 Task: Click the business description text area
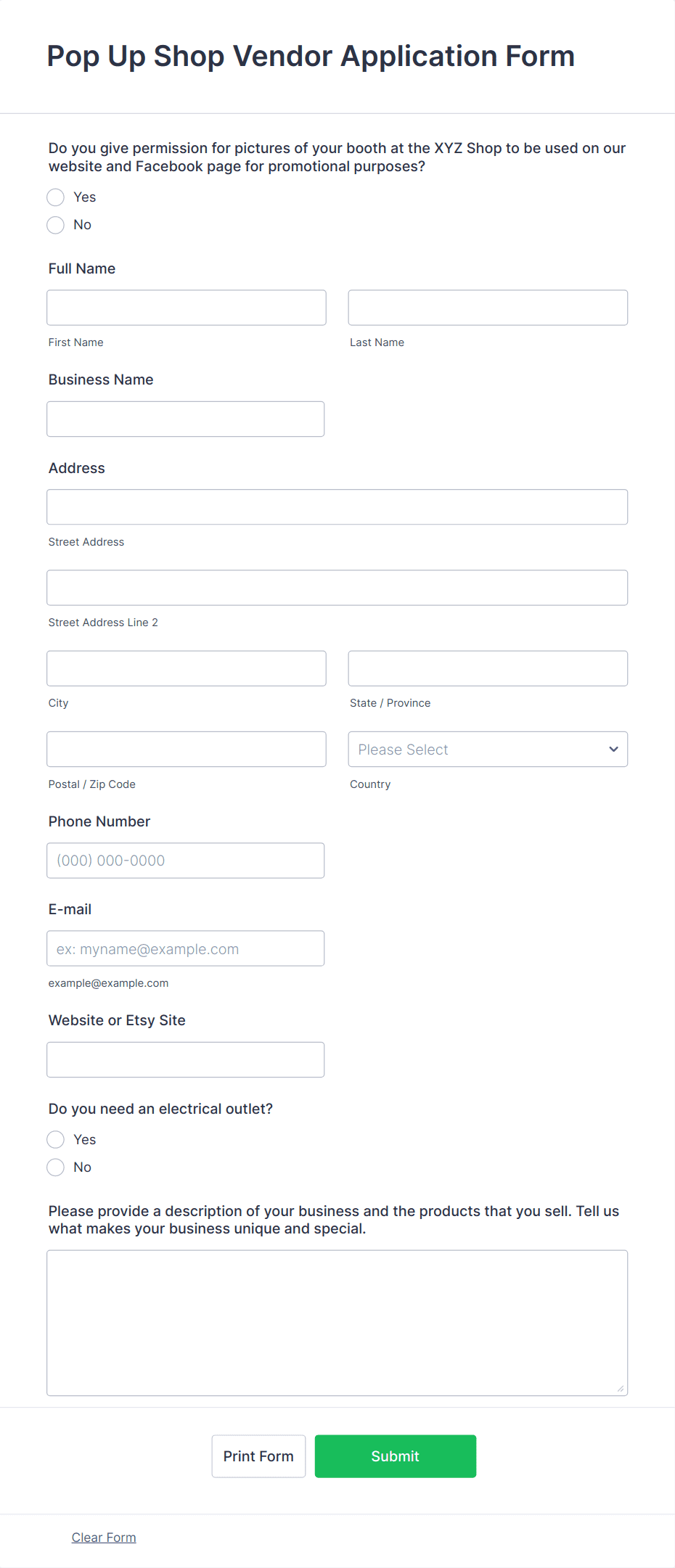coord(337,1322)
